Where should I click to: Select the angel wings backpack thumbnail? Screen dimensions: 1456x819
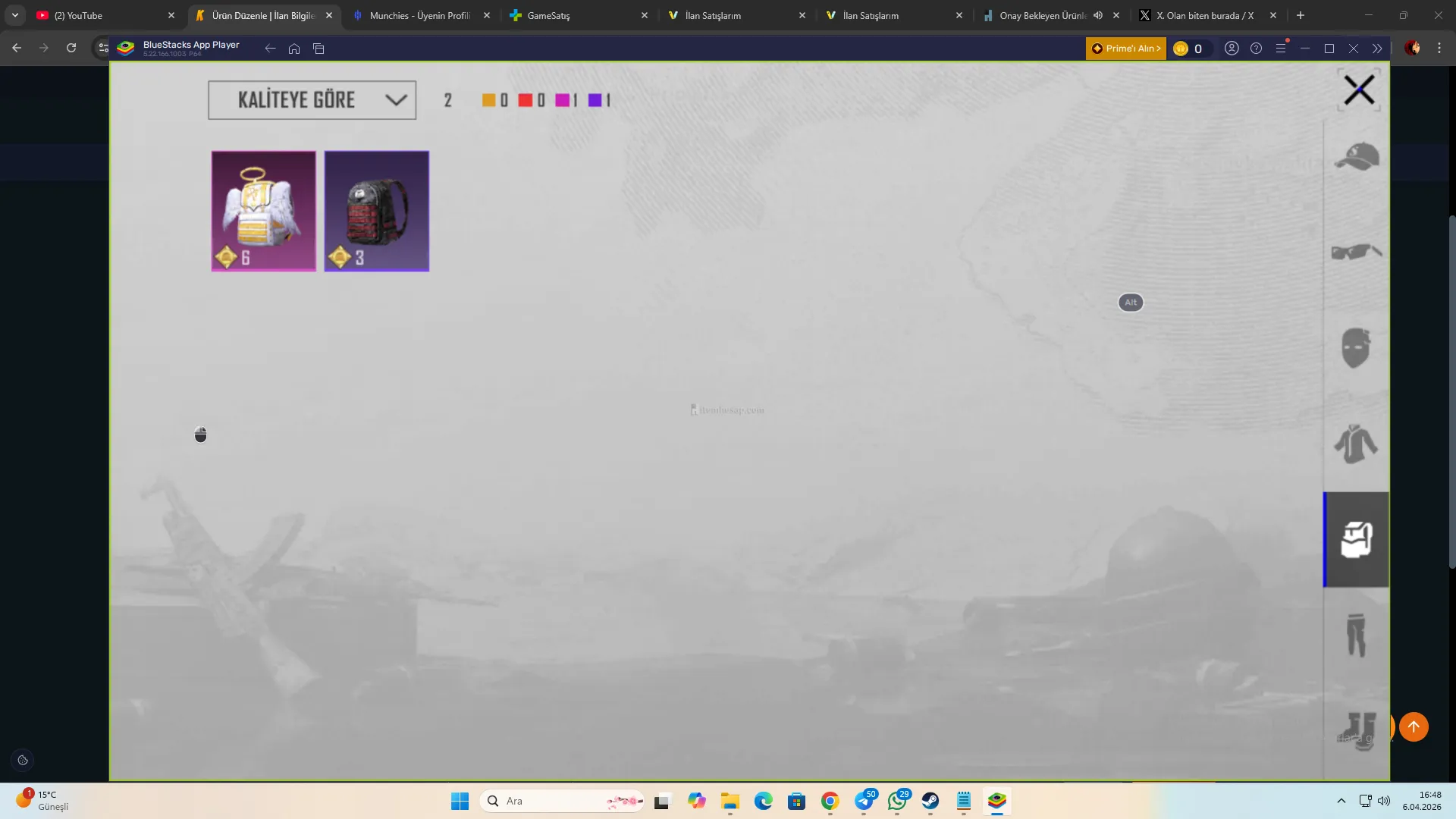[263, 211]
